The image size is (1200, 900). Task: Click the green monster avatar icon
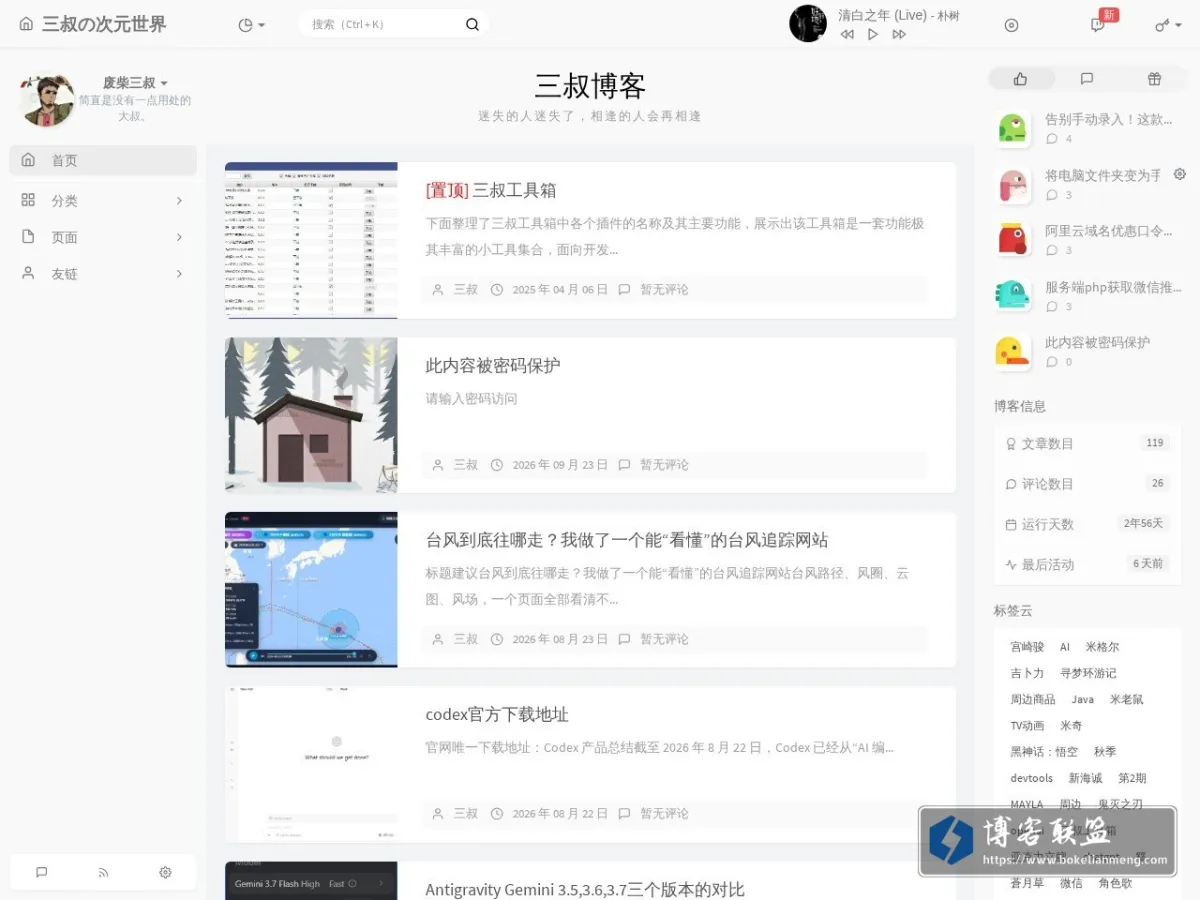click(1013, 128)
